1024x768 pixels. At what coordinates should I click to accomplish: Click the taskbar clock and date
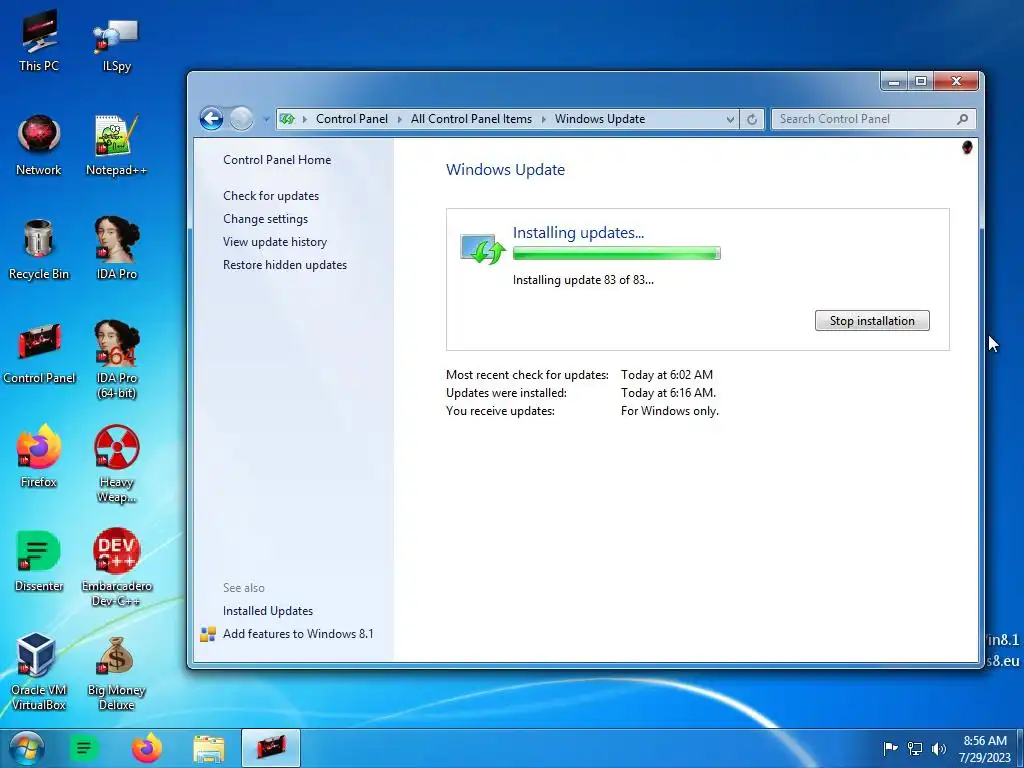(984, 748)
